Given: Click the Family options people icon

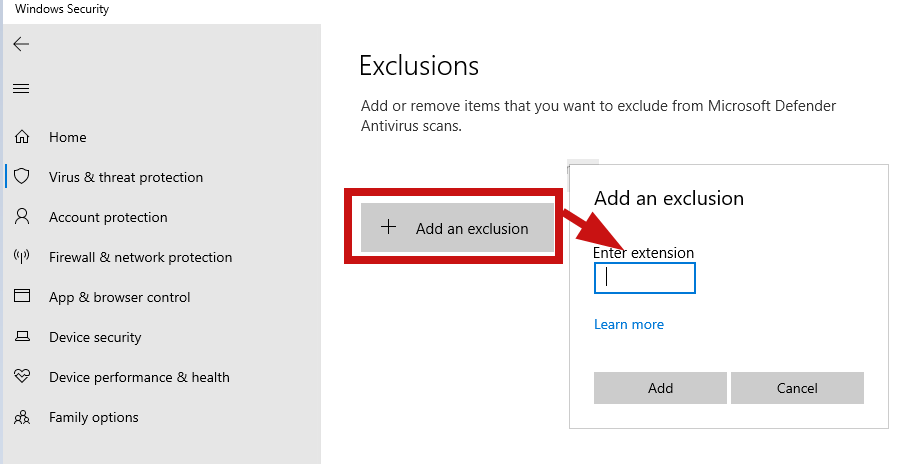Looking at the screenshot, I should click(21, 417).
